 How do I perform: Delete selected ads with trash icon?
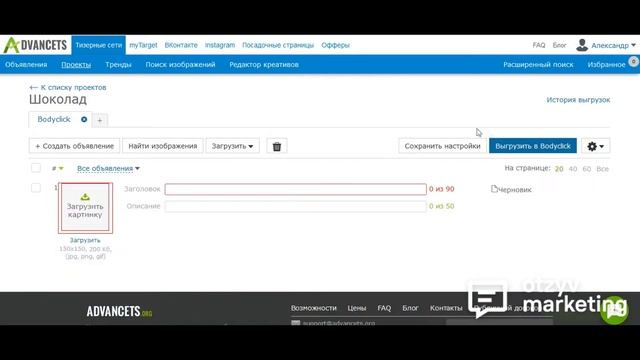point(277,146)
